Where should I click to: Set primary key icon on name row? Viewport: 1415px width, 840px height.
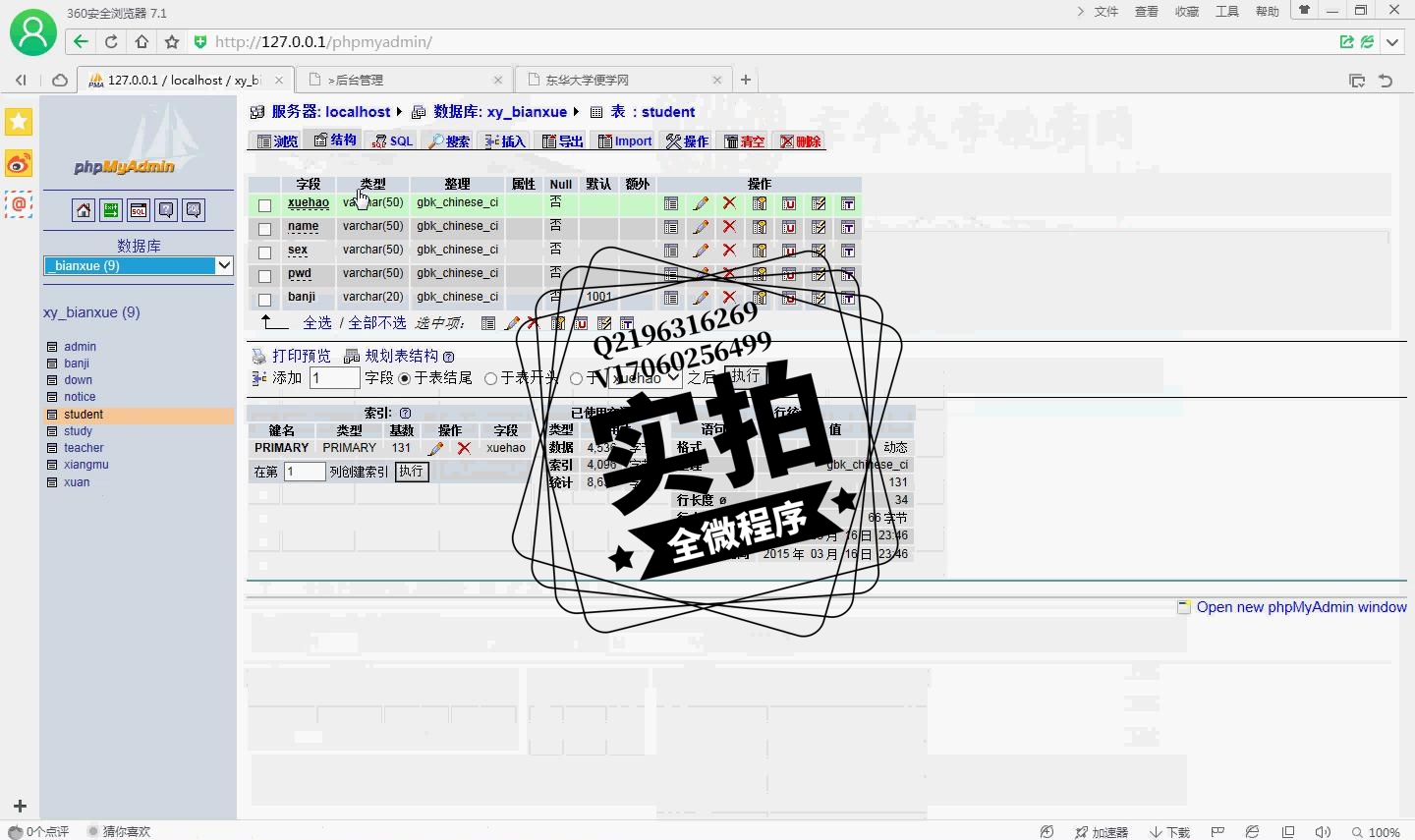[760, 227]
